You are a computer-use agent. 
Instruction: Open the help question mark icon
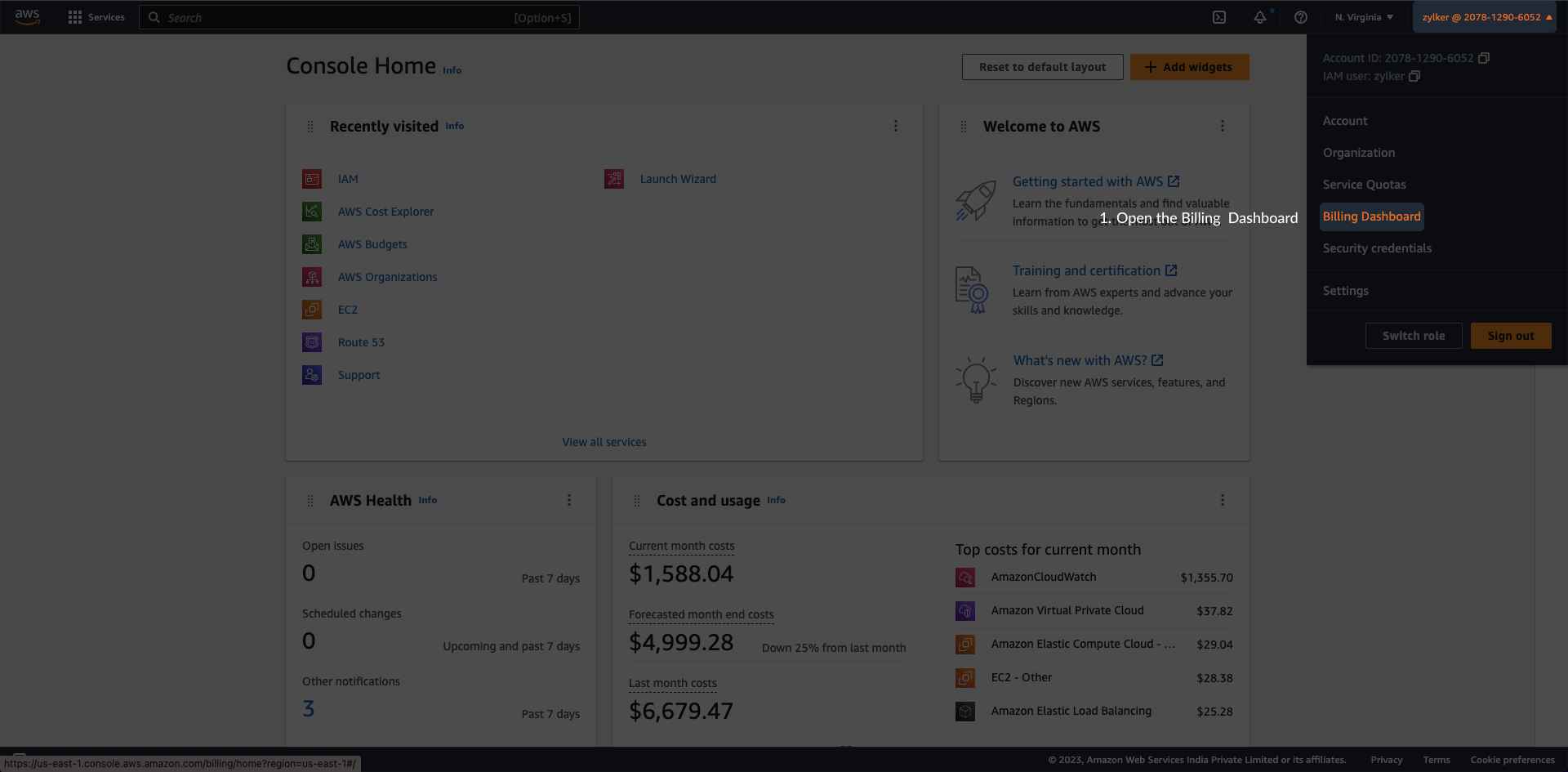pyautogui.click(x=1301, y=17)
